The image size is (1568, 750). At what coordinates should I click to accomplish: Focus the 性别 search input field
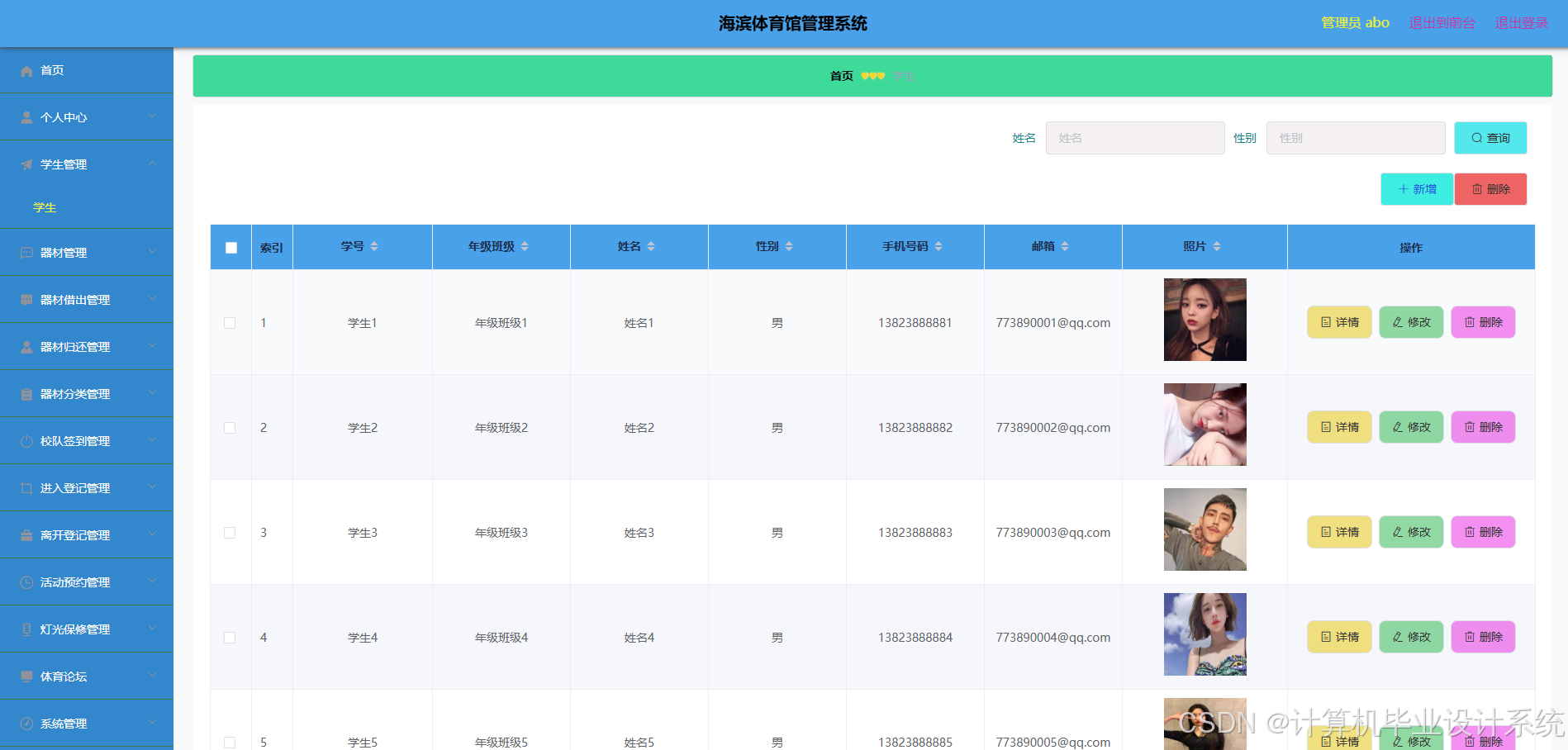1356,138
